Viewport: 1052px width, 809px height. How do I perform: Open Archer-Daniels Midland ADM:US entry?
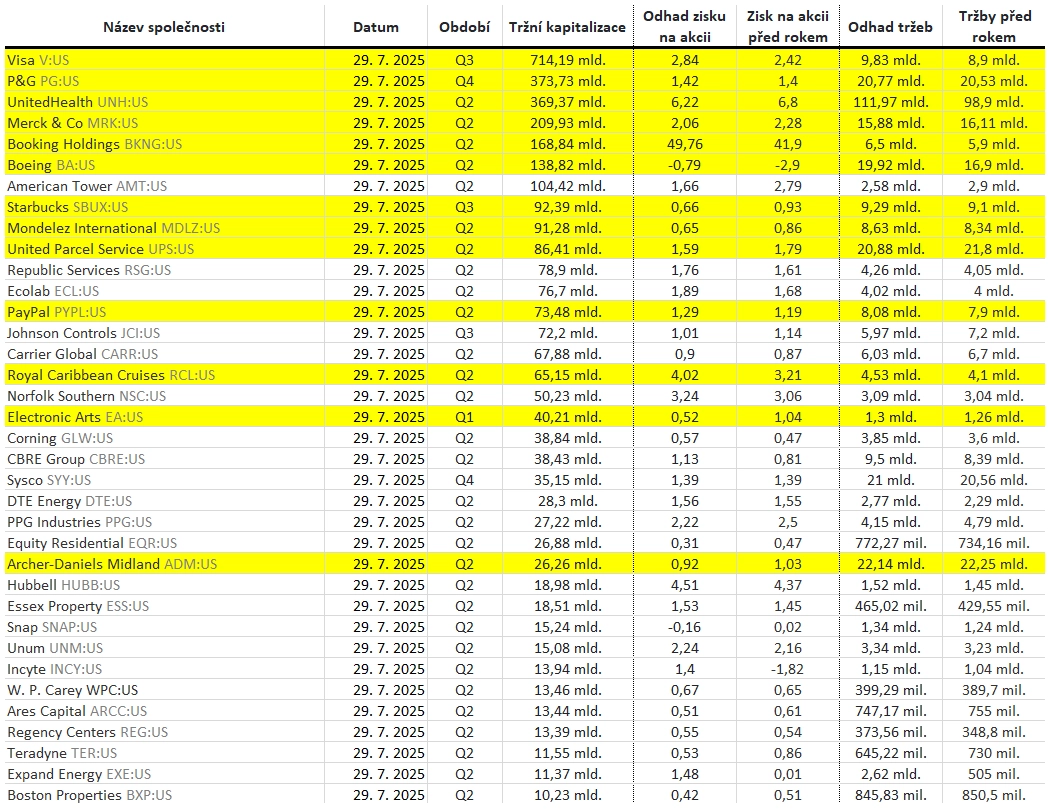tap(112, 564)
